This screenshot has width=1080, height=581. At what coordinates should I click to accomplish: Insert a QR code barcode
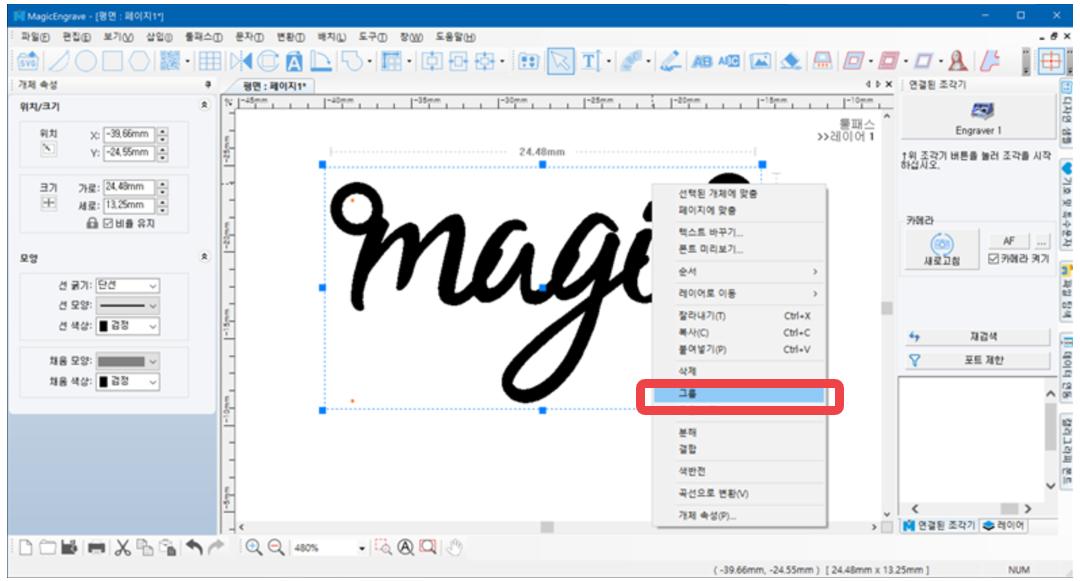pos(169,61)
